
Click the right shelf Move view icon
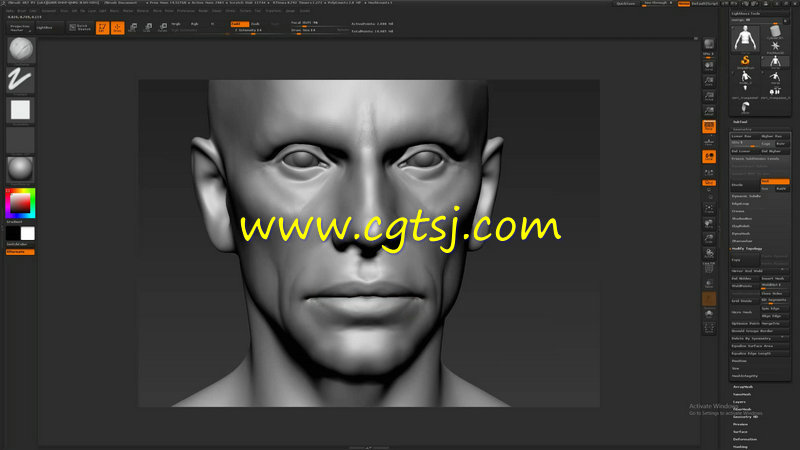point(709,223)
